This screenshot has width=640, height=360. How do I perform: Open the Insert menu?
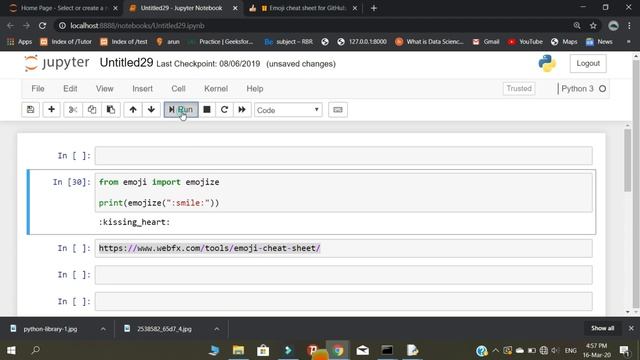tap(142, 89)
